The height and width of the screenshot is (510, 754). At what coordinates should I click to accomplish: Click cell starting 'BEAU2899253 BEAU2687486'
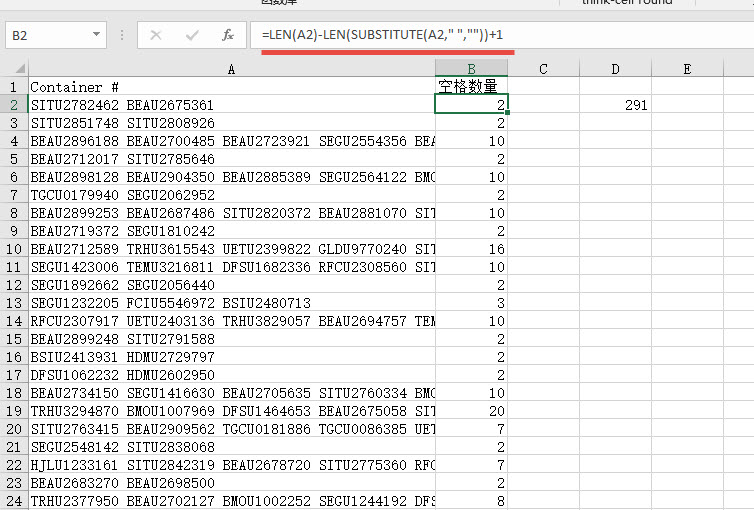(232, 213)
